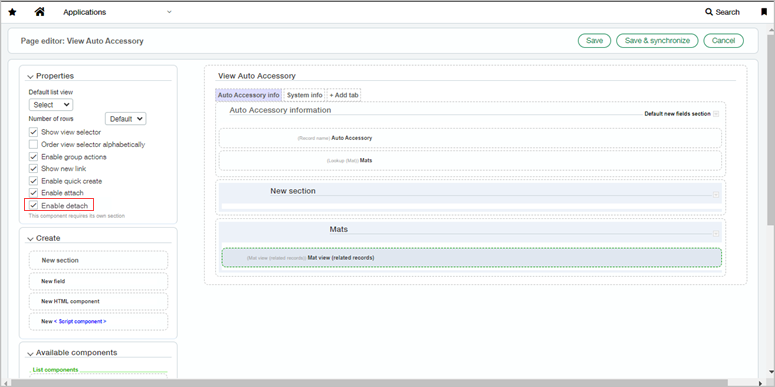Click the bookmark icon at top right
The width and height of the screenshot is (775, 387).
764,12
